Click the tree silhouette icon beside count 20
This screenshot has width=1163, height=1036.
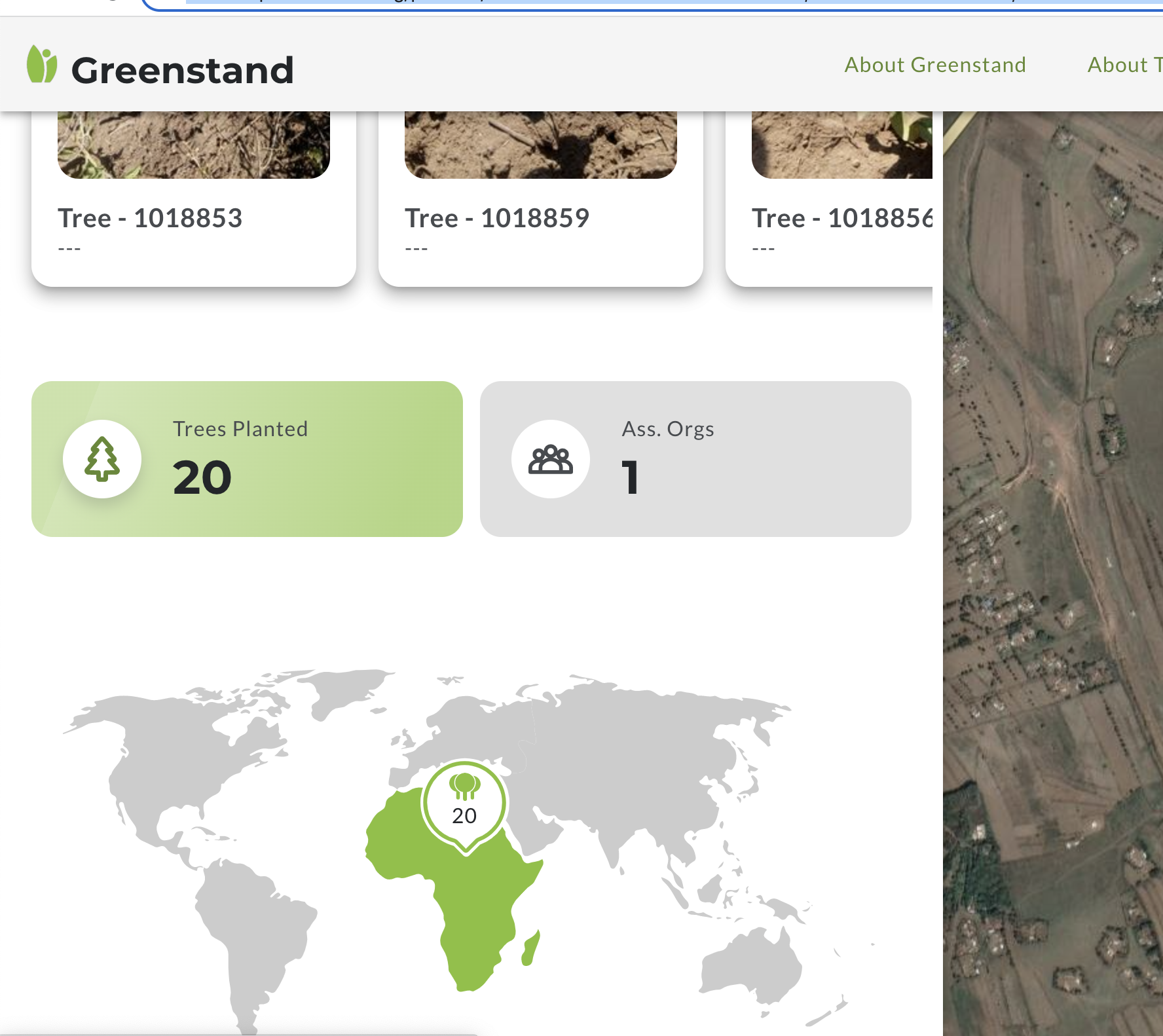coord(102,459)
